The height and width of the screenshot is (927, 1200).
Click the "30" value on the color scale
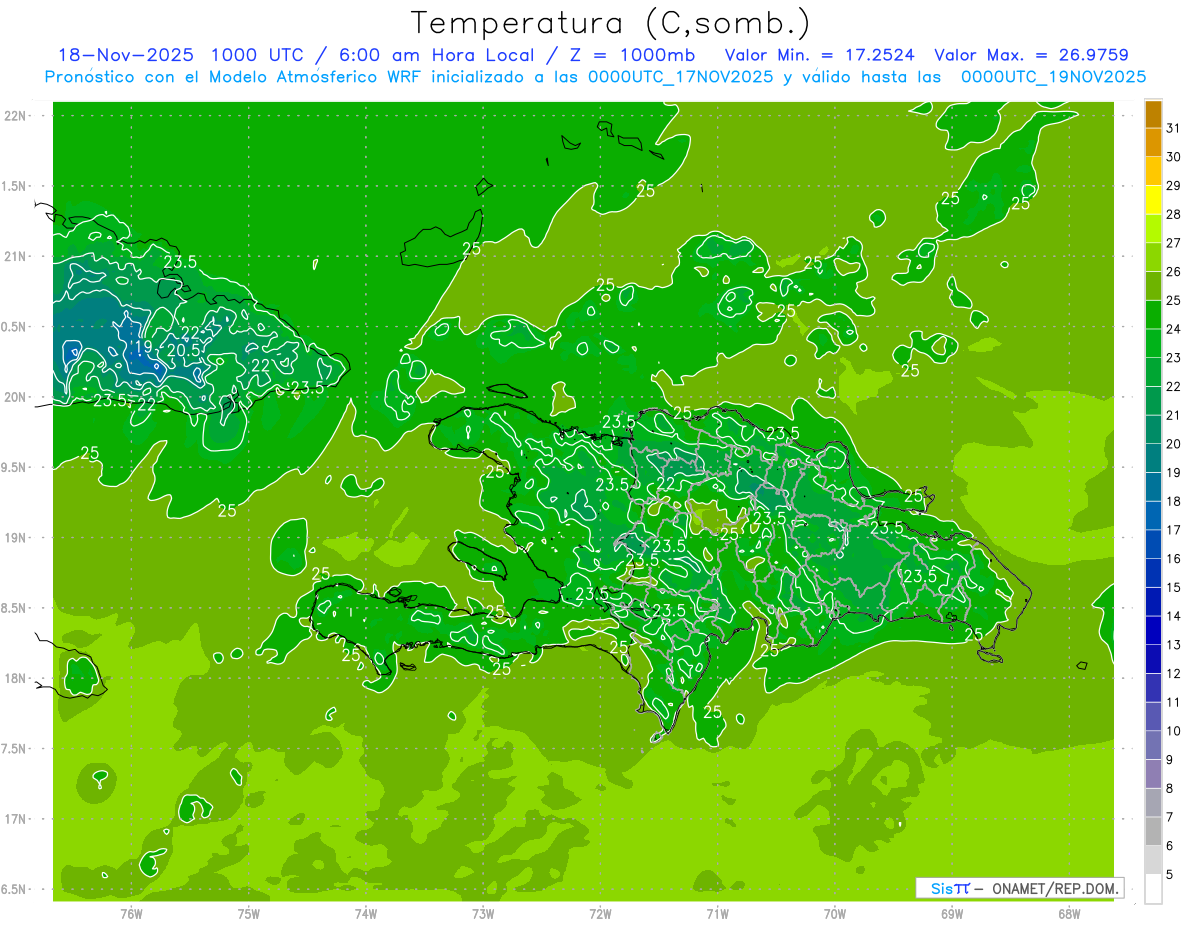click(1173, 157)
